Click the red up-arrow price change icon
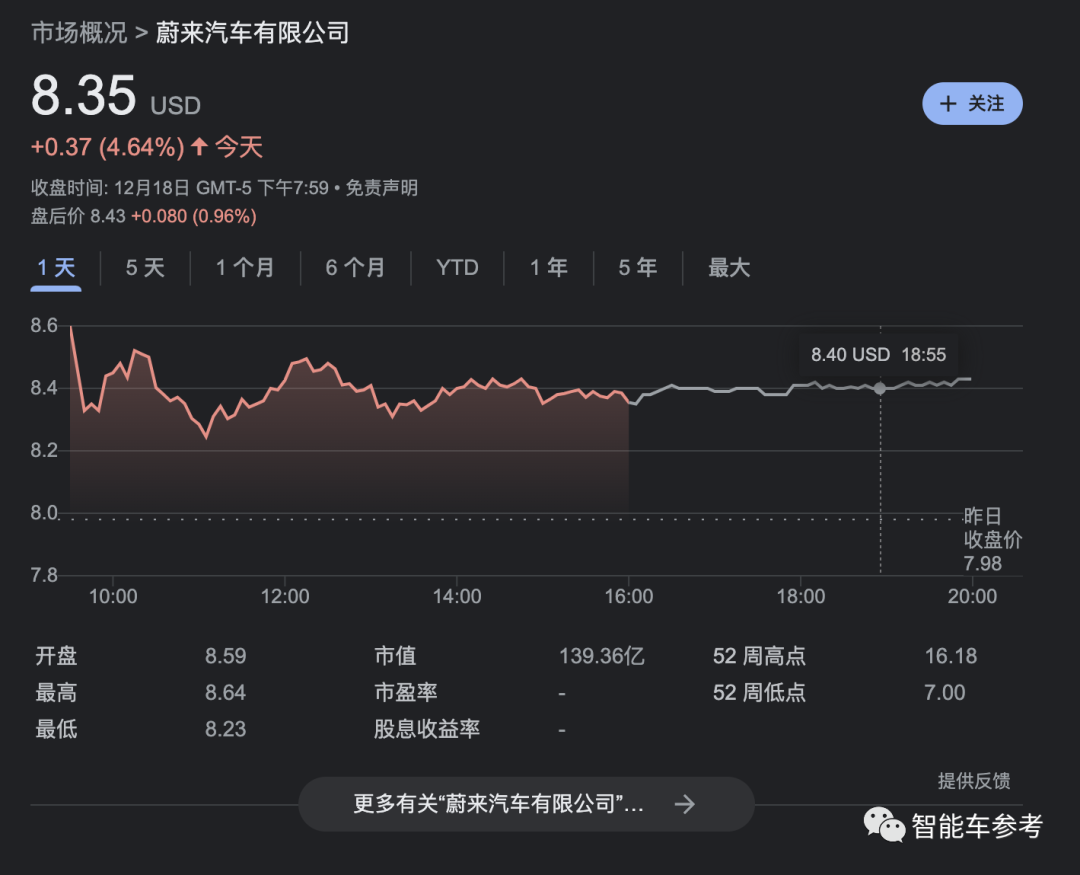 (x=199, y=147)
